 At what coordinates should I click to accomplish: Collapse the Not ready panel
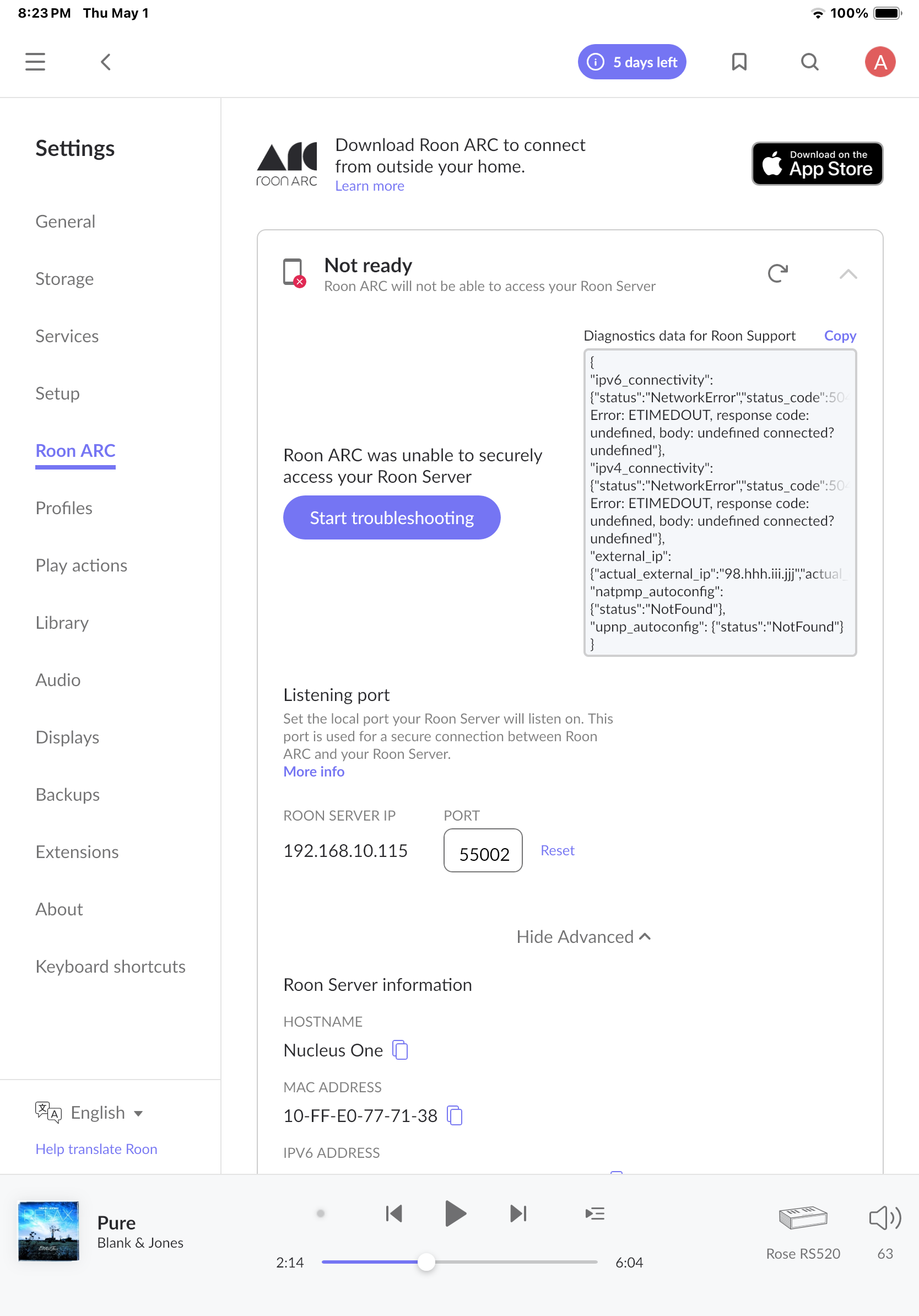(x=848, y=274)
